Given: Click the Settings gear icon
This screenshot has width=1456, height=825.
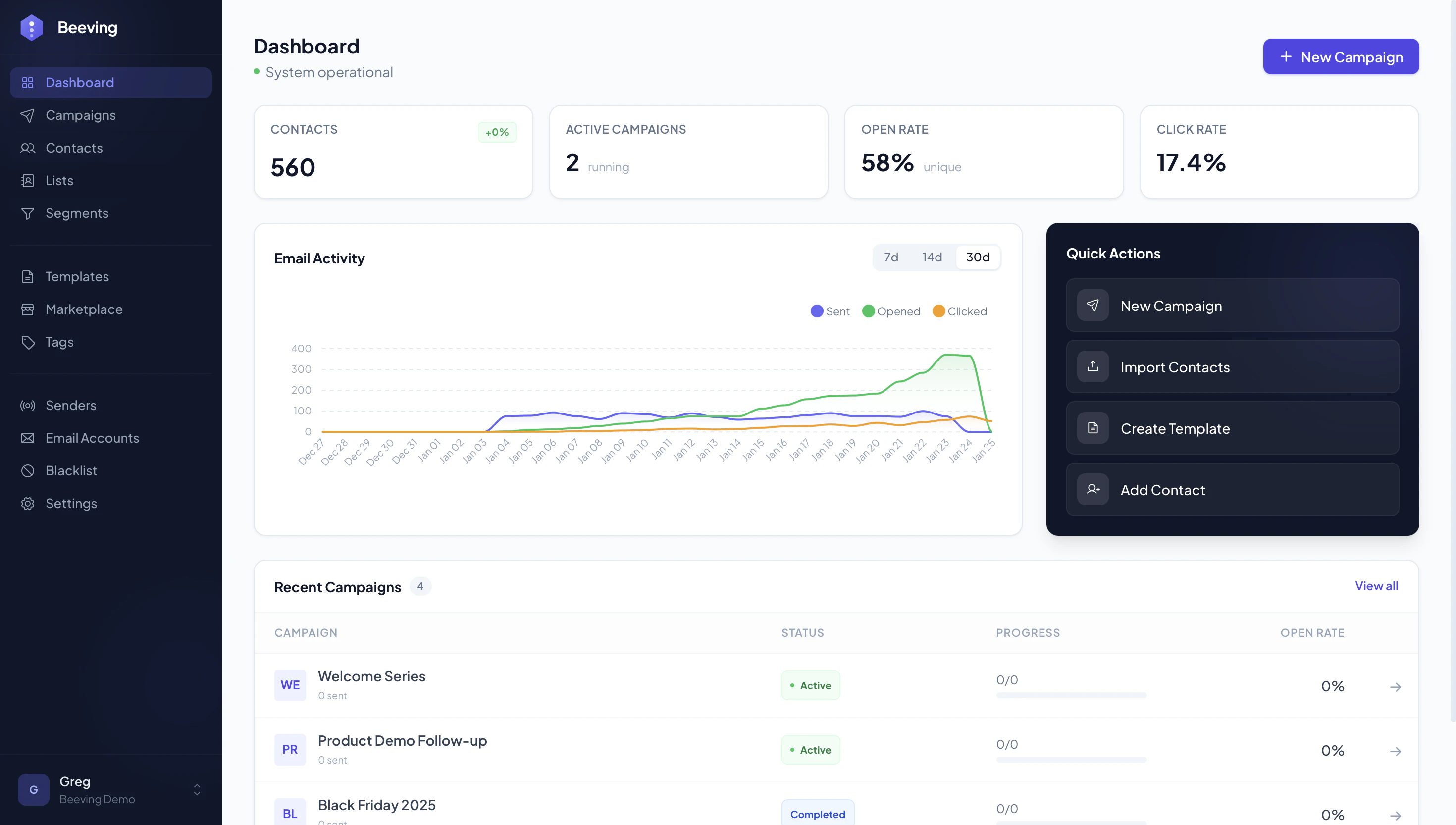Looking at the screenshot, I should point(28,504).
